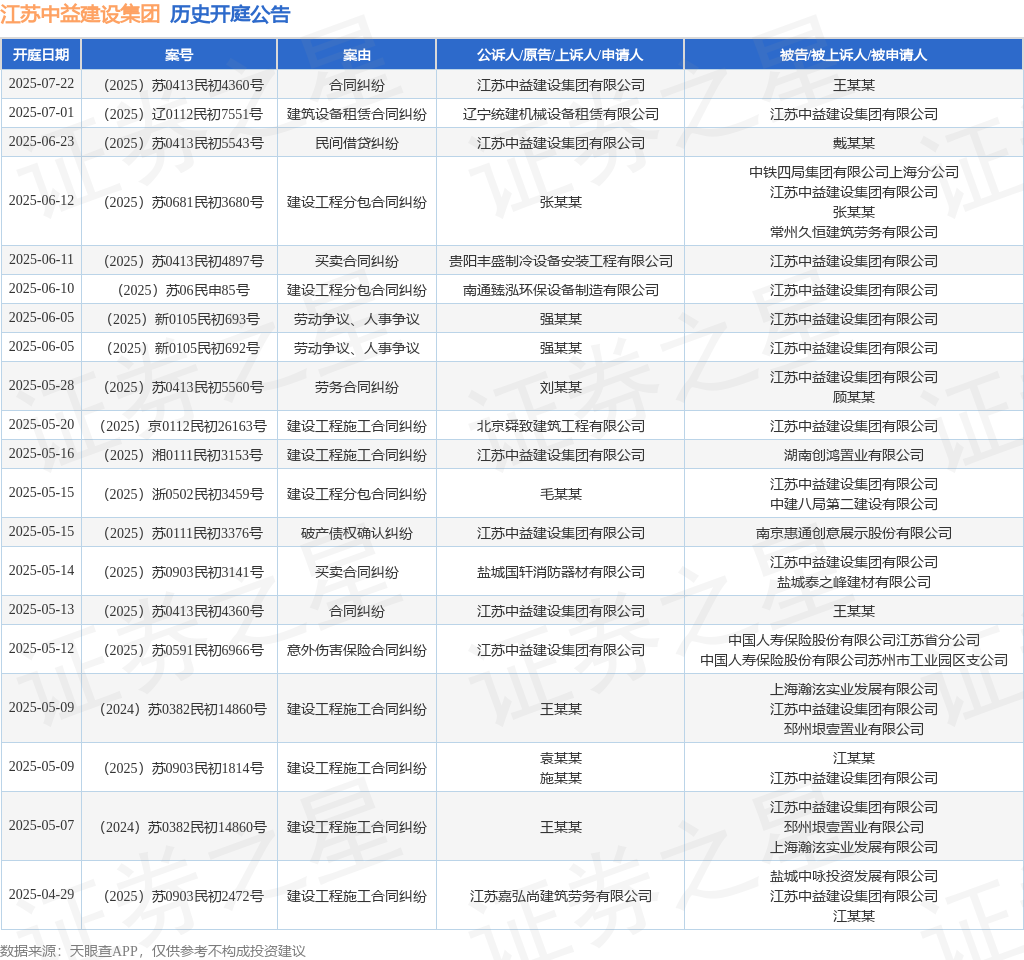Click the 破产债权确认纠纷 case cause cell
This screenshot has width=1024, height=960.
pyautogui.click(x=356, y=533)
